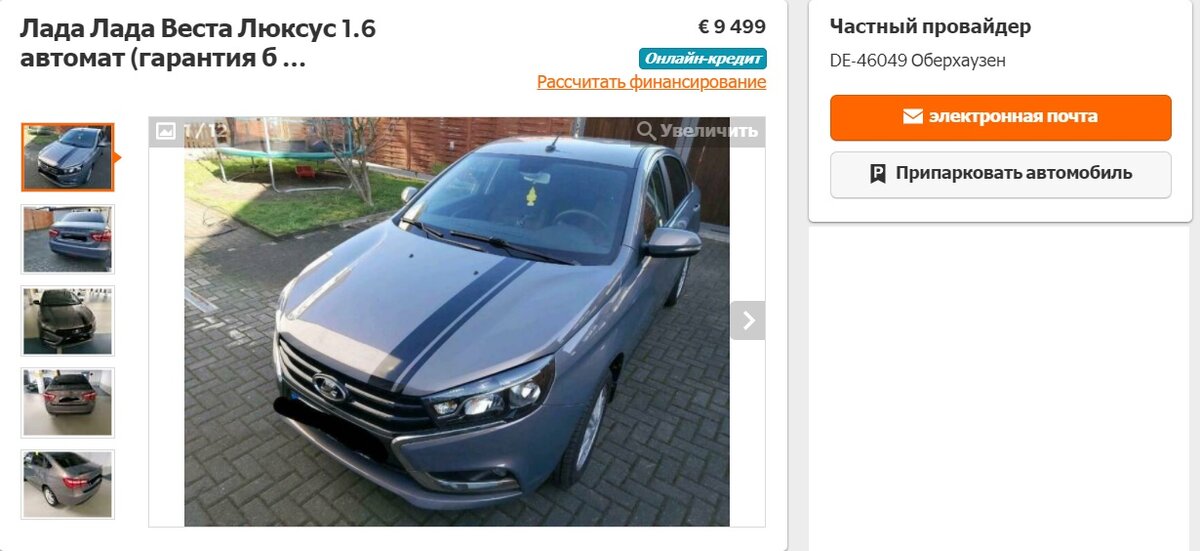Click the envelope icon on the orange button
Screen dimensions: 1200x551
point(912,117)
